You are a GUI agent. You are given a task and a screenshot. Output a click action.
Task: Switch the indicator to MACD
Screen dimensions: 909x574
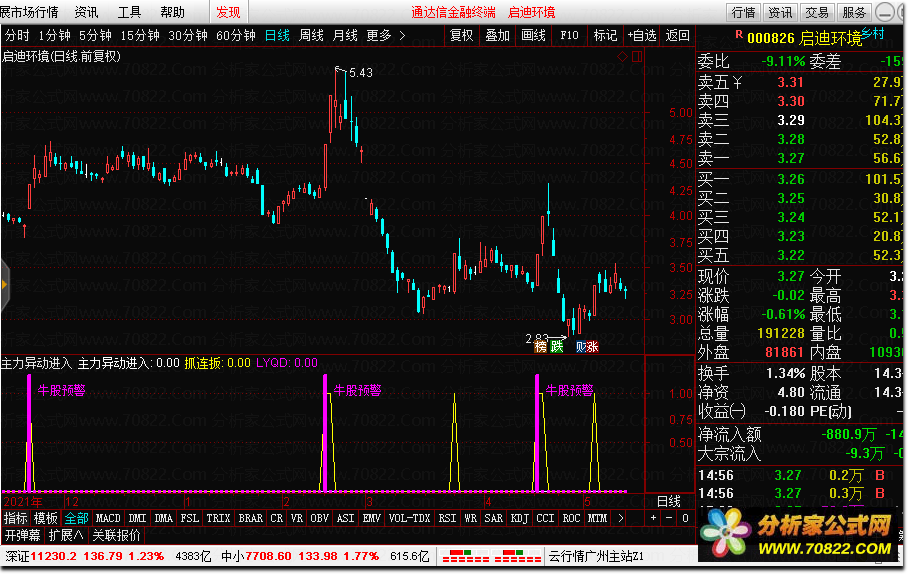[108, 518]
